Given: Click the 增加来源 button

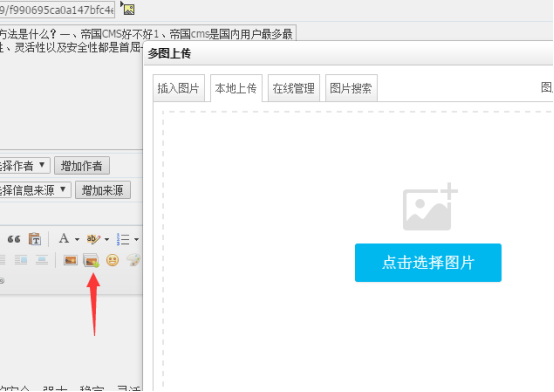Looking at the screenshot, I should tap(103, 190).
